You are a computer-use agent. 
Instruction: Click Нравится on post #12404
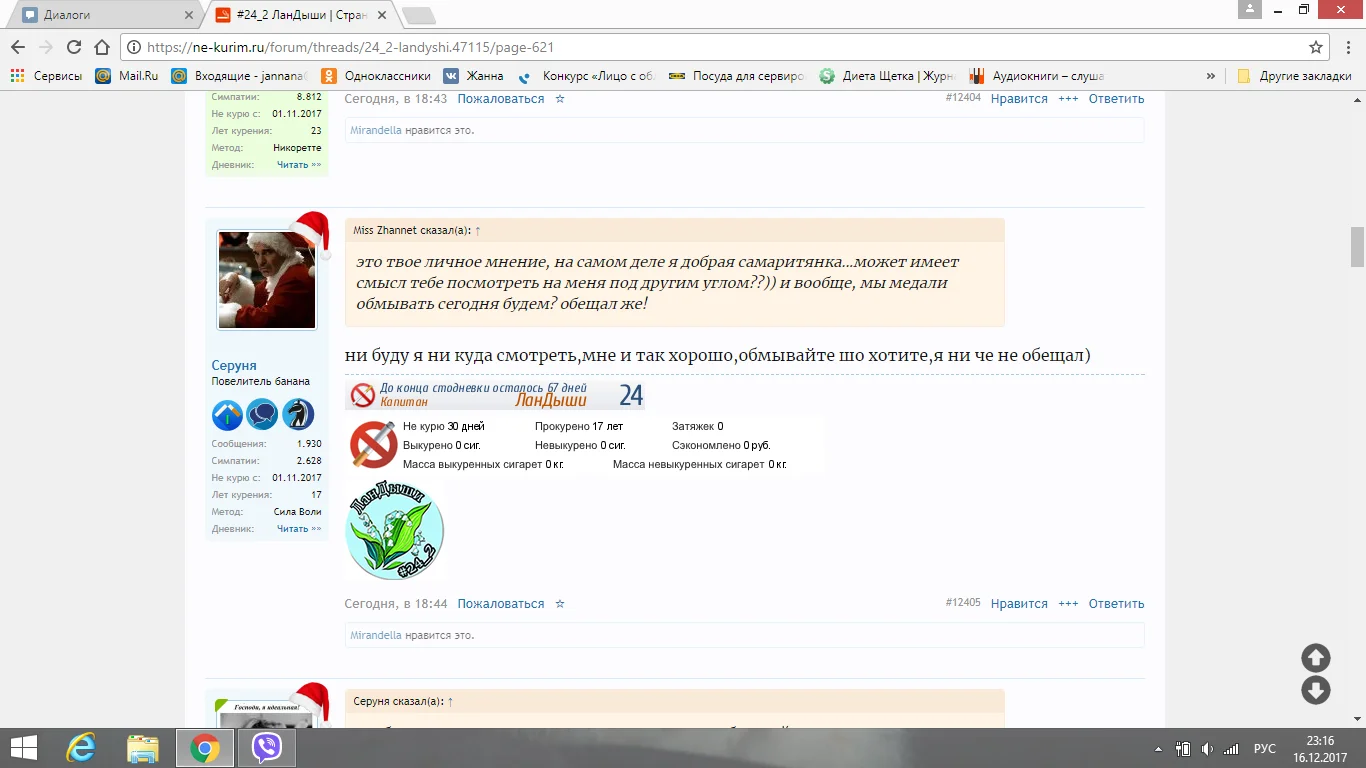pyautogui.click(x=1019, y=99)
